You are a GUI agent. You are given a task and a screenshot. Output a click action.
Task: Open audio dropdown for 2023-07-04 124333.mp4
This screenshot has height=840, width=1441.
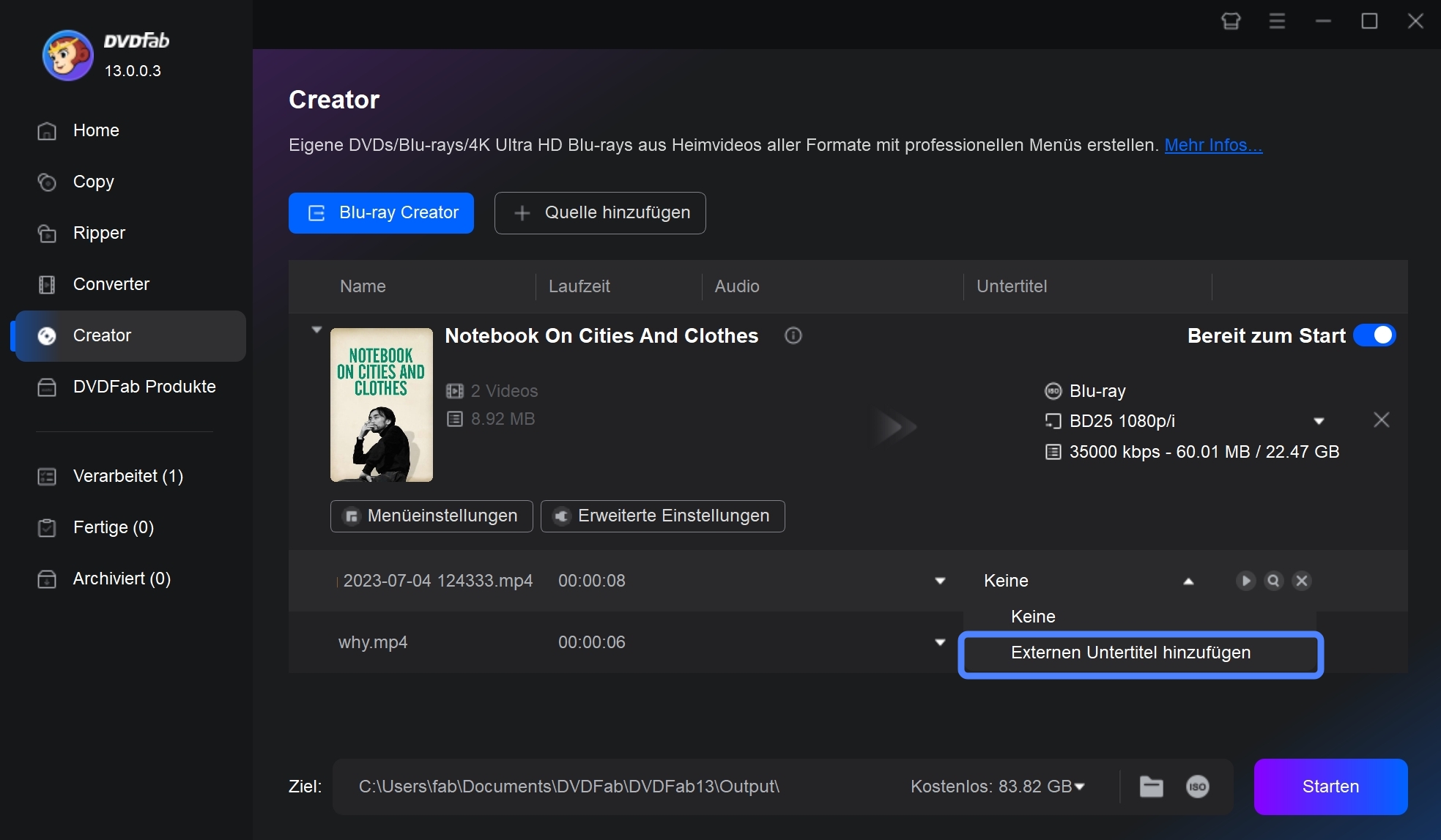(x=940, y=581)
